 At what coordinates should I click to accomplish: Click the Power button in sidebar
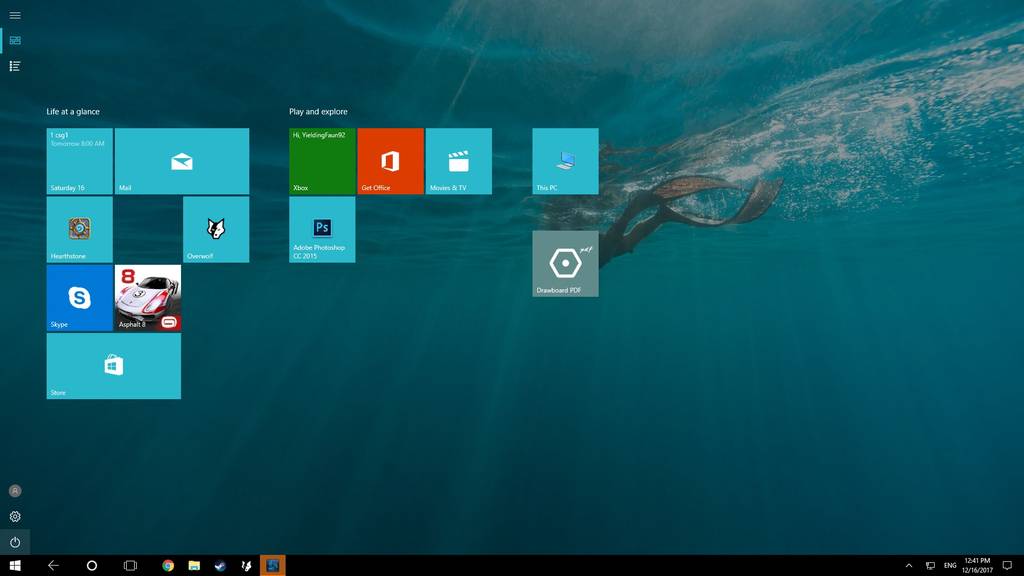(x=15, y=542)
